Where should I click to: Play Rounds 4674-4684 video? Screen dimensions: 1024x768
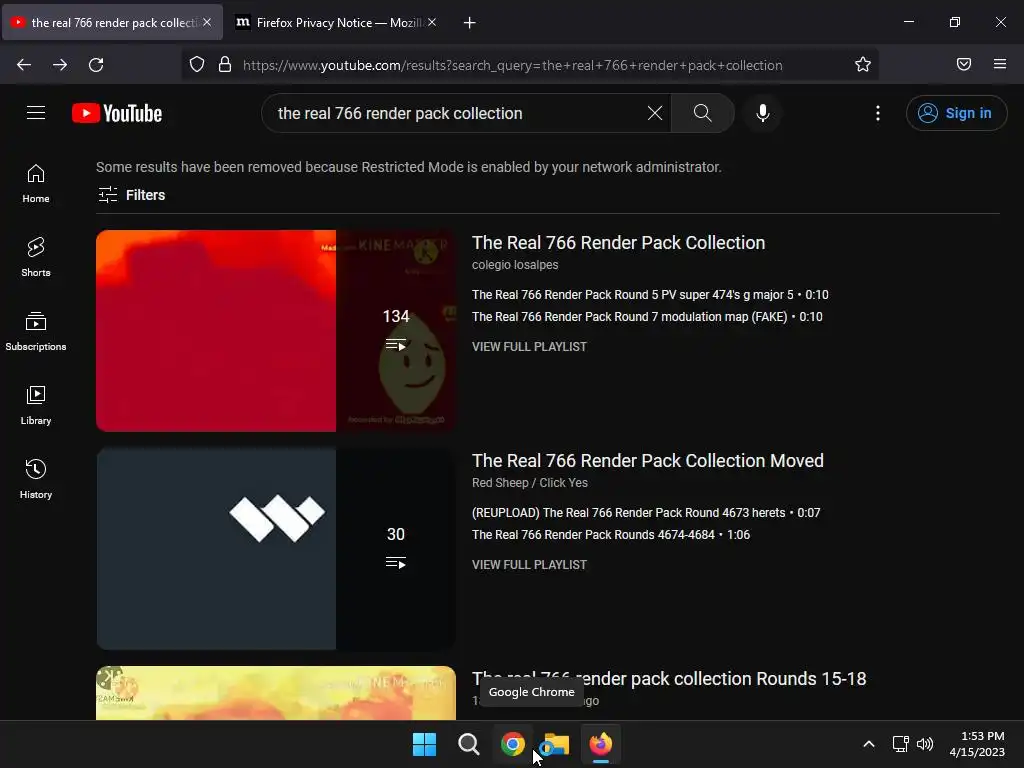tap(611, 535)
